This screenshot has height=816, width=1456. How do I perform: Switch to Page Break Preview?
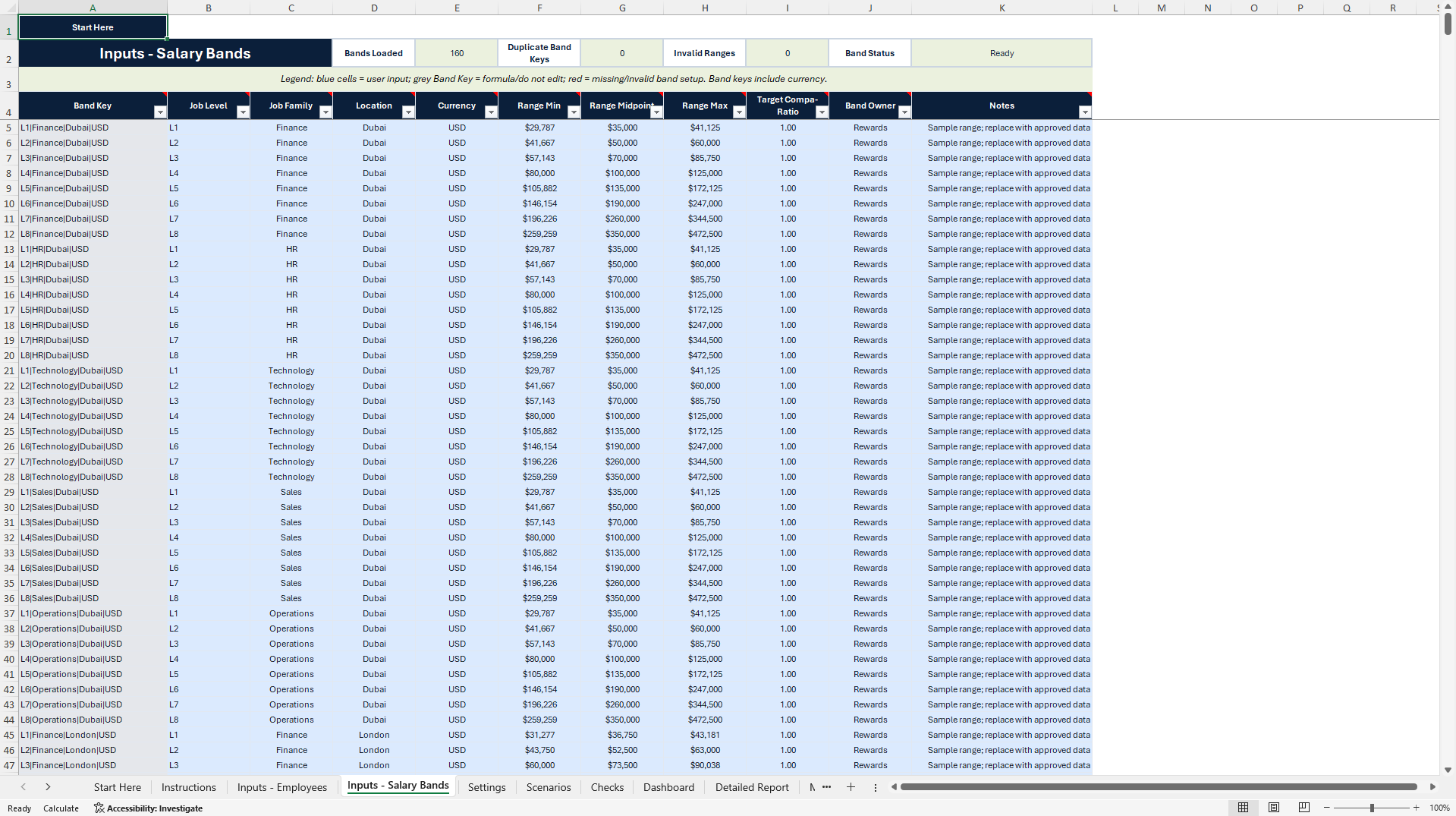click(1303, 808)
